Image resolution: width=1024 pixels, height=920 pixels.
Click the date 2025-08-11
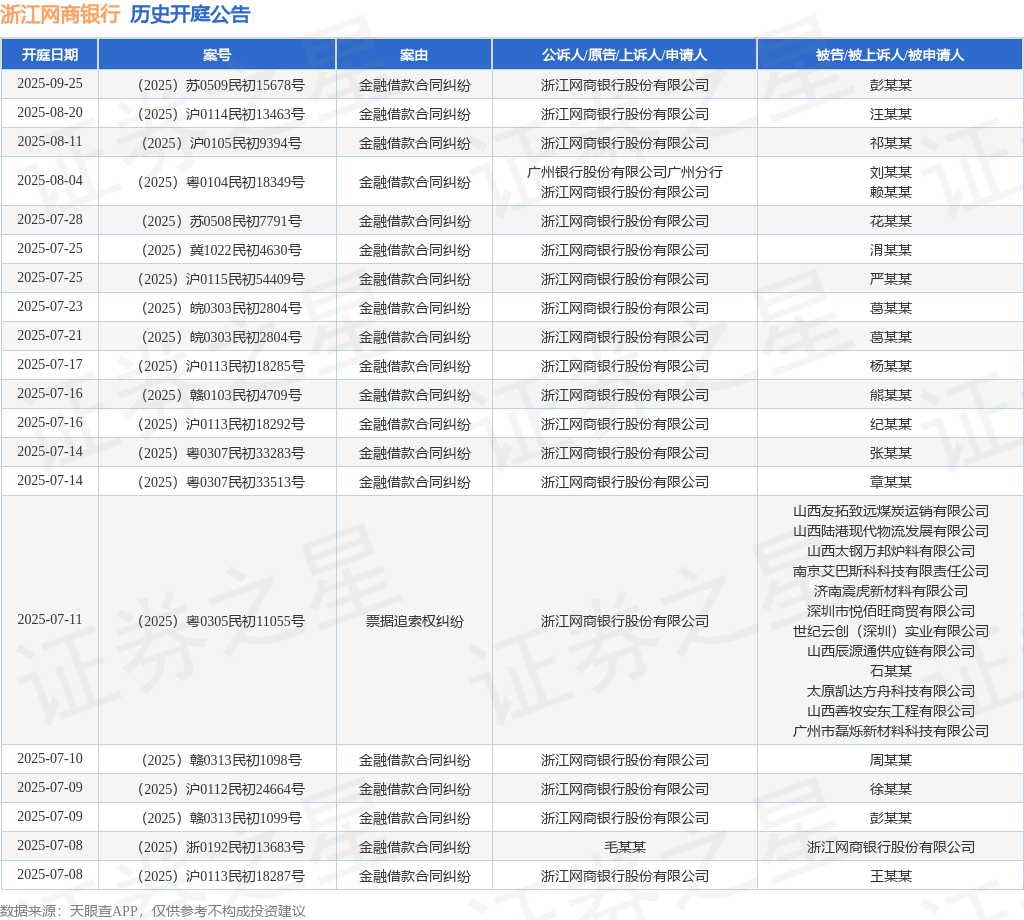pyautogui.click(x=50, y=142)
